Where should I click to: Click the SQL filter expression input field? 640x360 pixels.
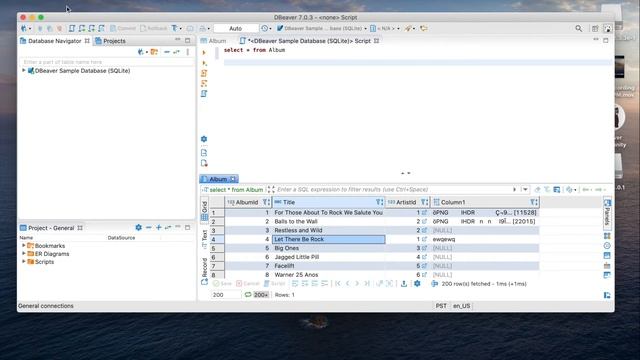click(x=392, y=189)
